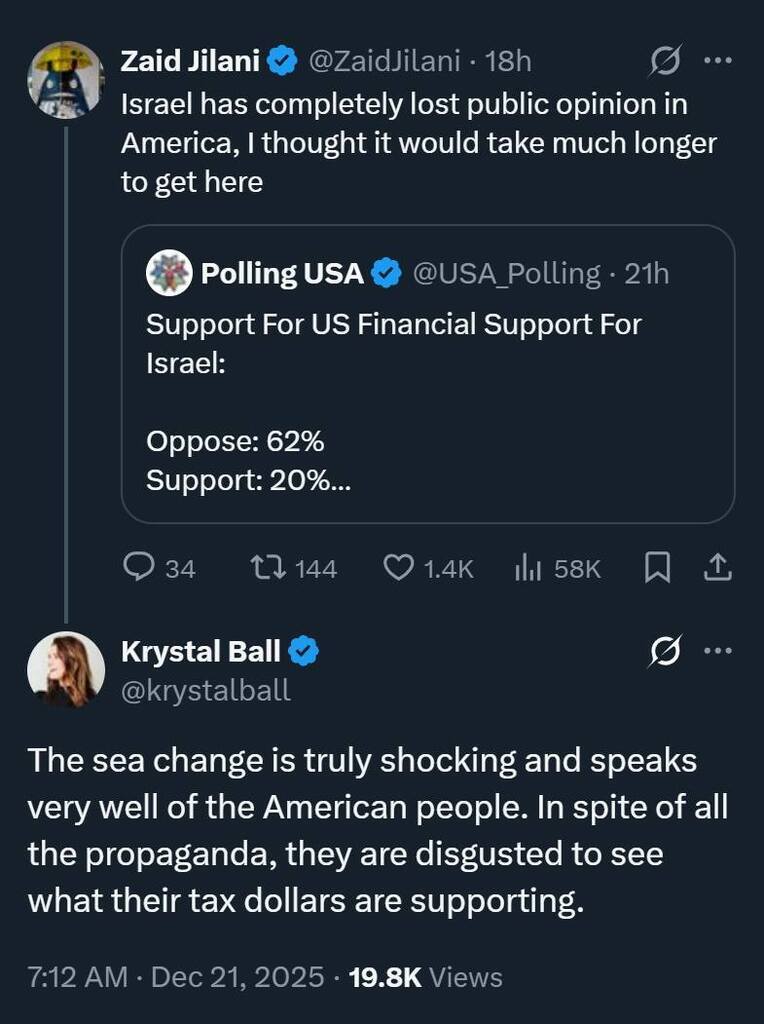Open more options menu on Zaid Jilani's post
The height and width of the screenshot is (1024, 764).
(x=718, y=62)
